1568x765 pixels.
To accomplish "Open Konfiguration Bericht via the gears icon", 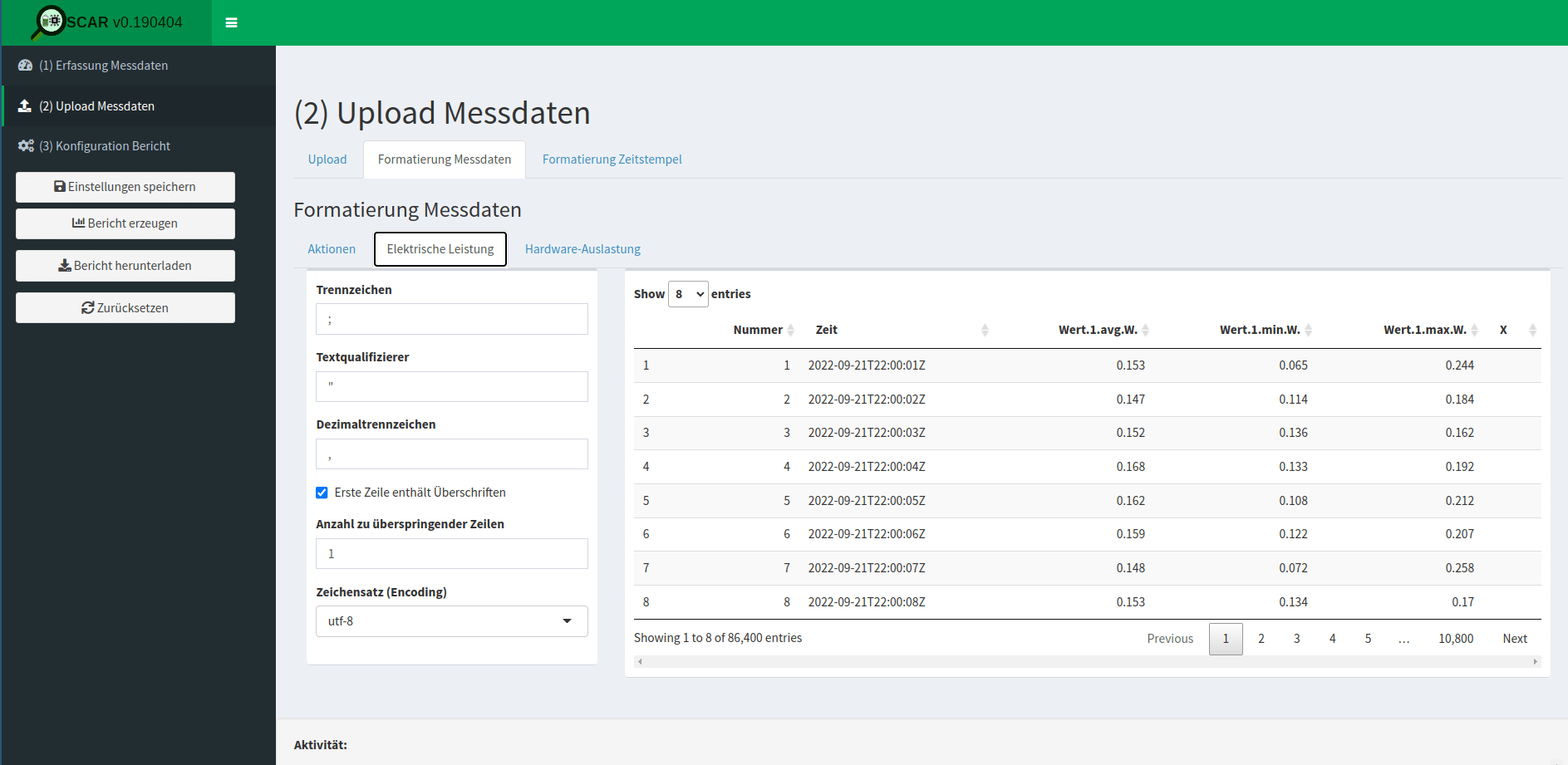I will (x=26, y=145).
